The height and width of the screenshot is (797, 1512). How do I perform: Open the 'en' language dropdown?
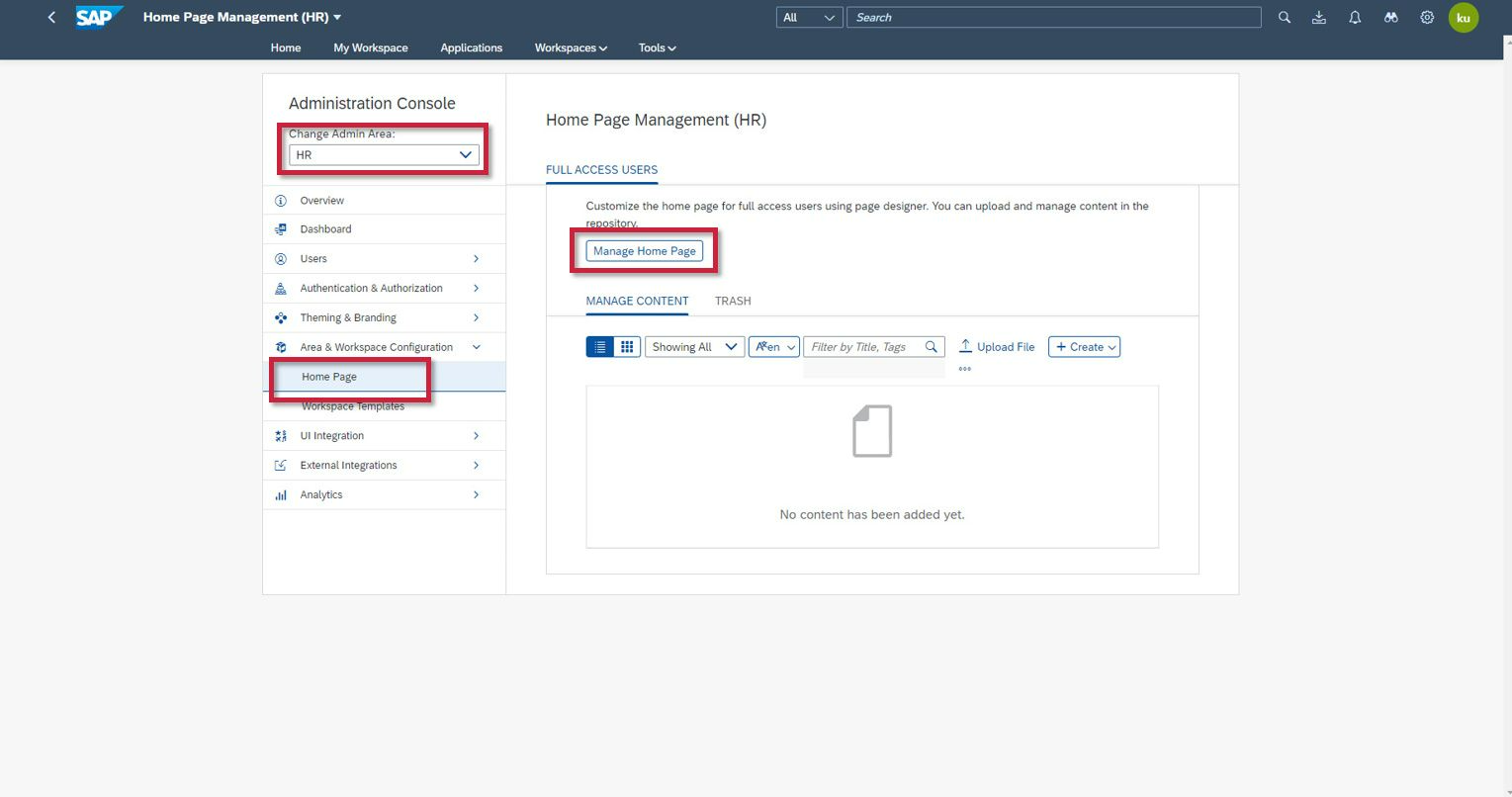[774, 347]
